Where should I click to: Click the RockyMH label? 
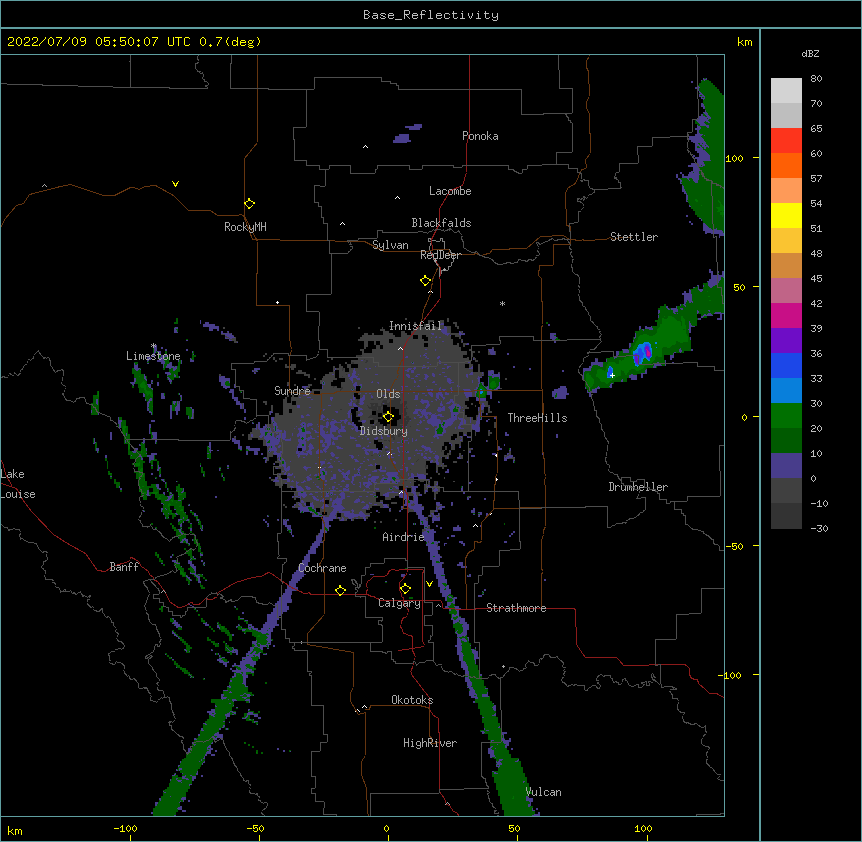(245, 227)
